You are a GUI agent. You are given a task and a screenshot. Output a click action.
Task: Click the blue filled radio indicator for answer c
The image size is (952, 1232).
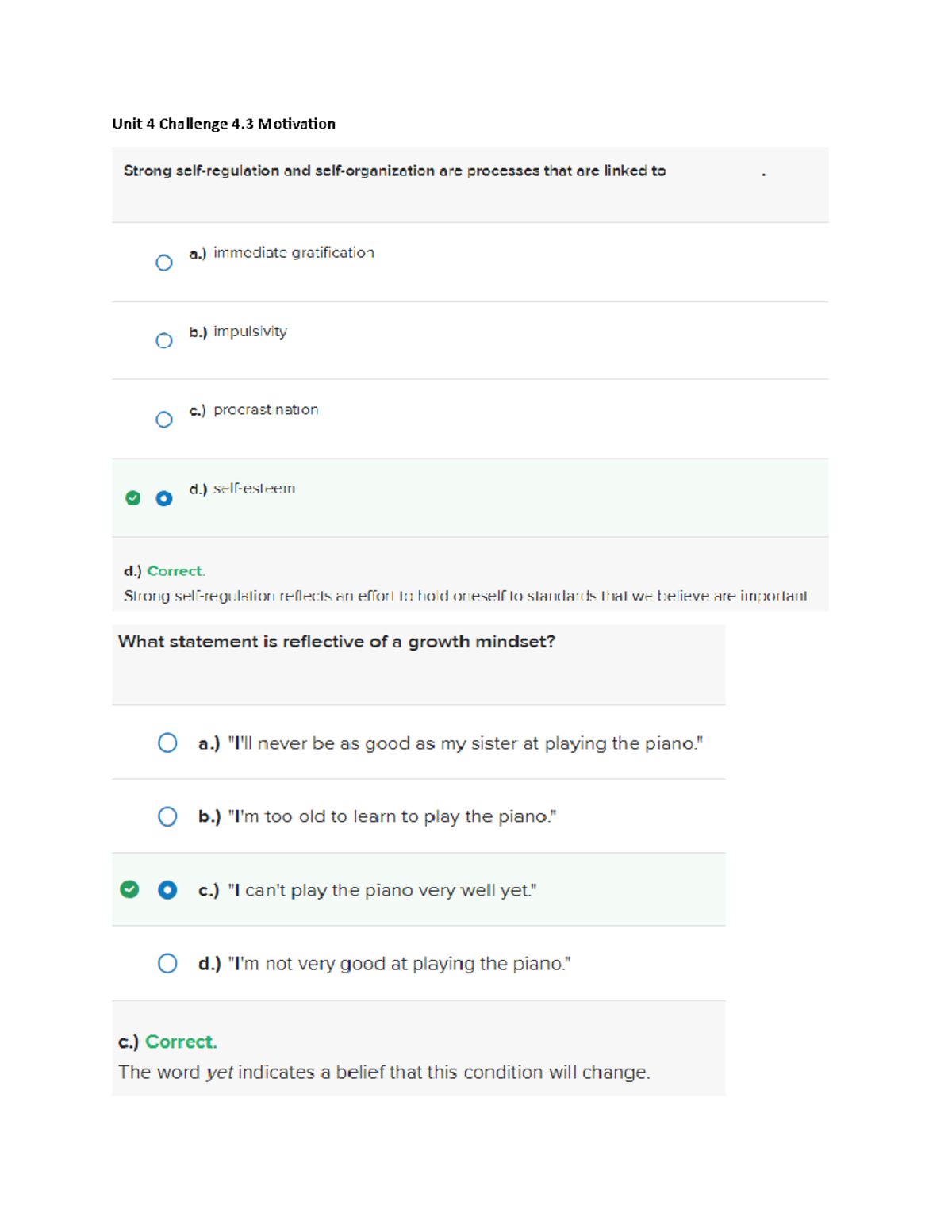[x=167, y=890]
